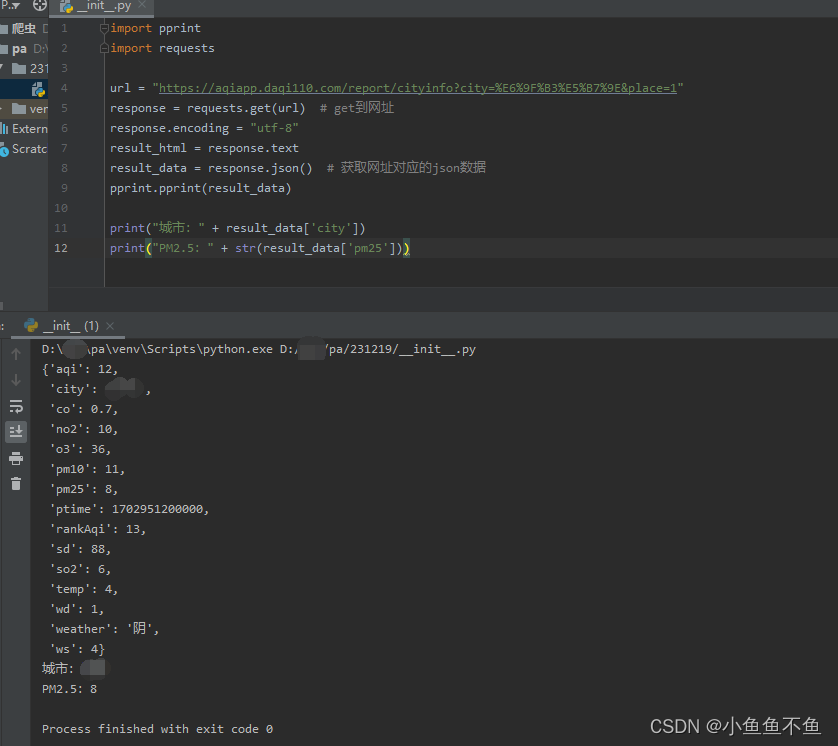Click the 'aqi': 12 output line
838x746 pixels.
pyautogui.click(x=80, y=370)
